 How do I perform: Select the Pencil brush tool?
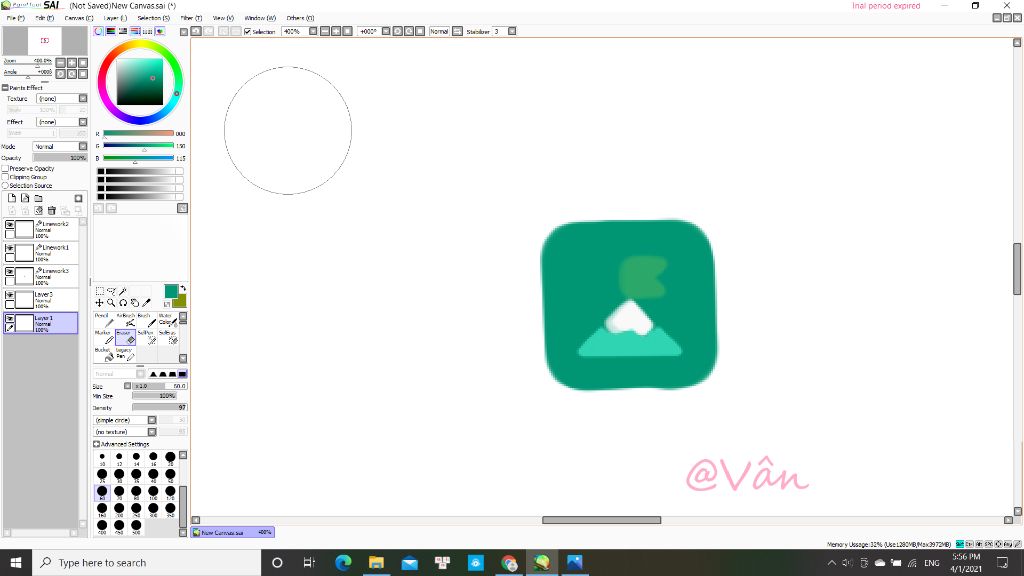pos(104,320)
